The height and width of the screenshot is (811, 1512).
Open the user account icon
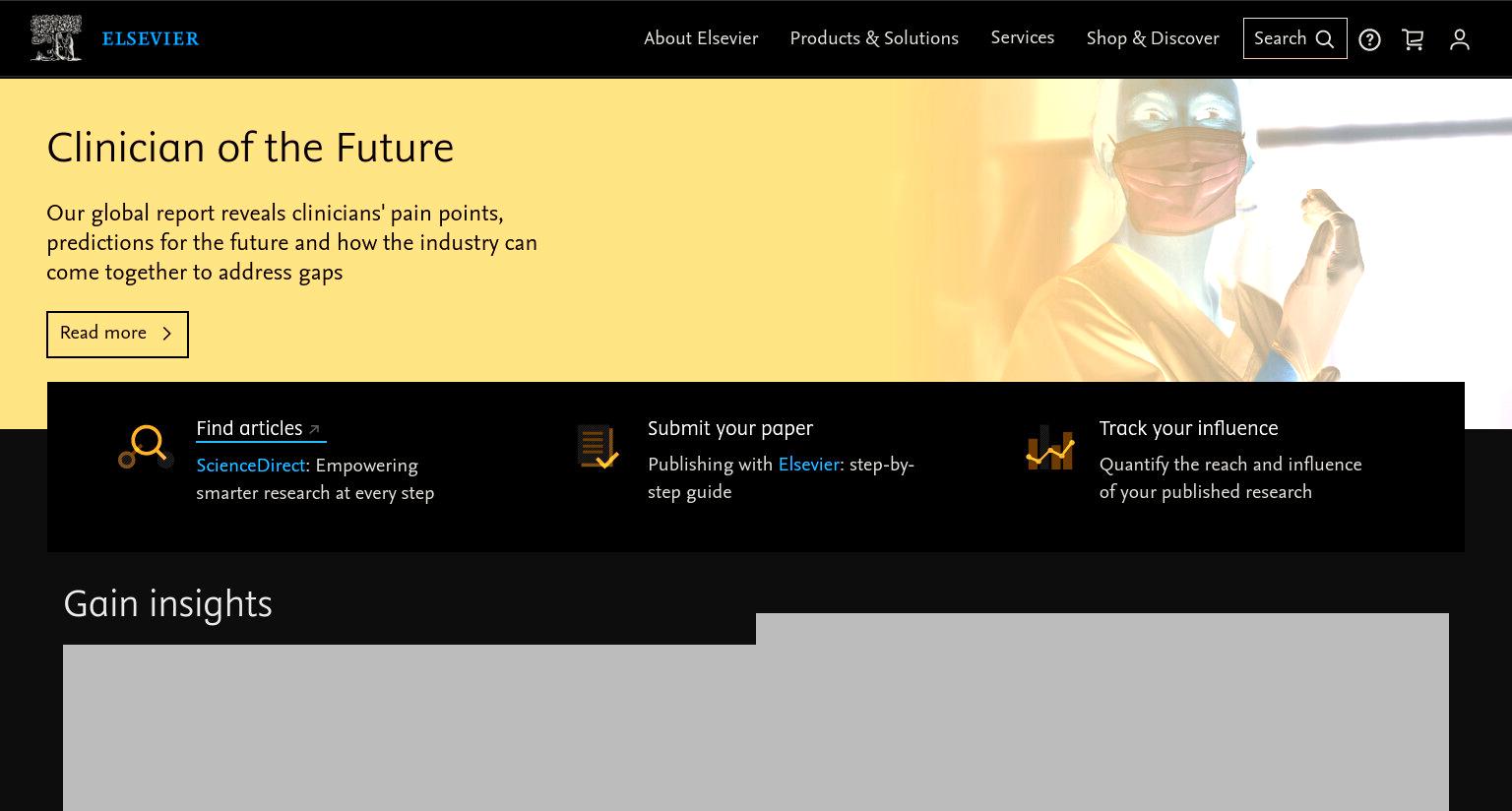pos(1460,39)
